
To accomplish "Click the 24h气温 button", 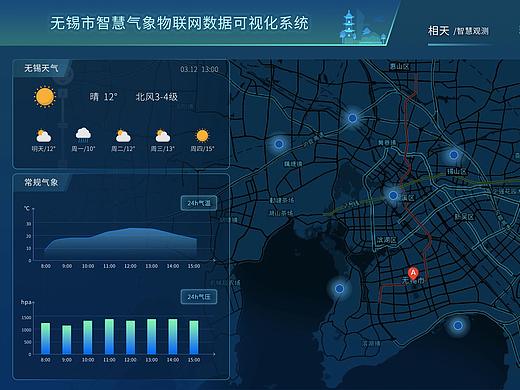I will pos(199,203).
